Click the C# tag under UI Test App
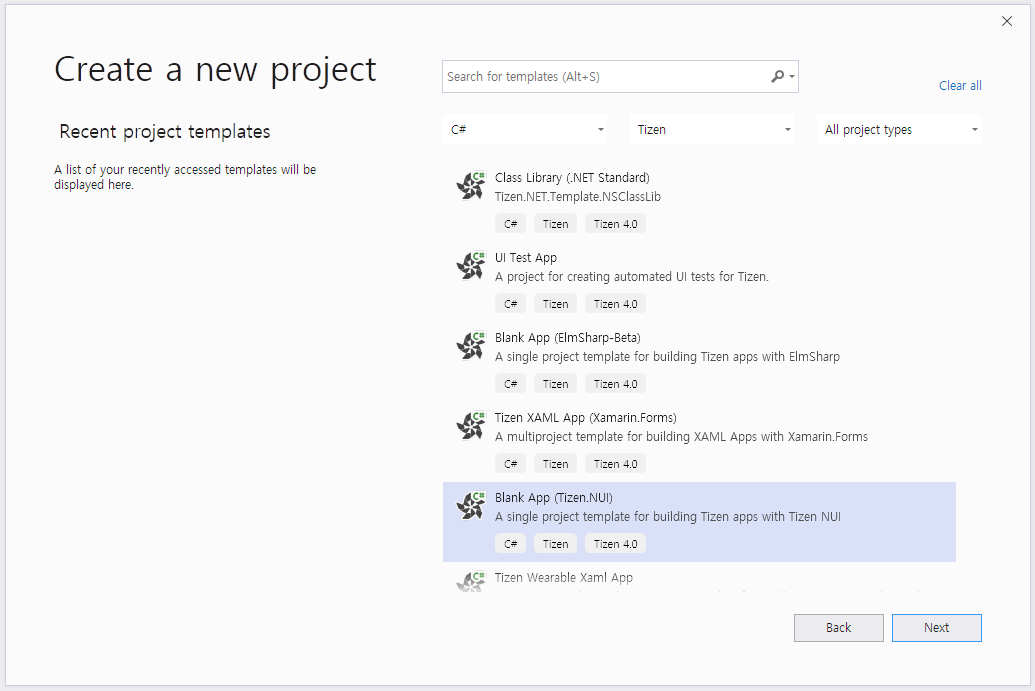 [510, 304]
